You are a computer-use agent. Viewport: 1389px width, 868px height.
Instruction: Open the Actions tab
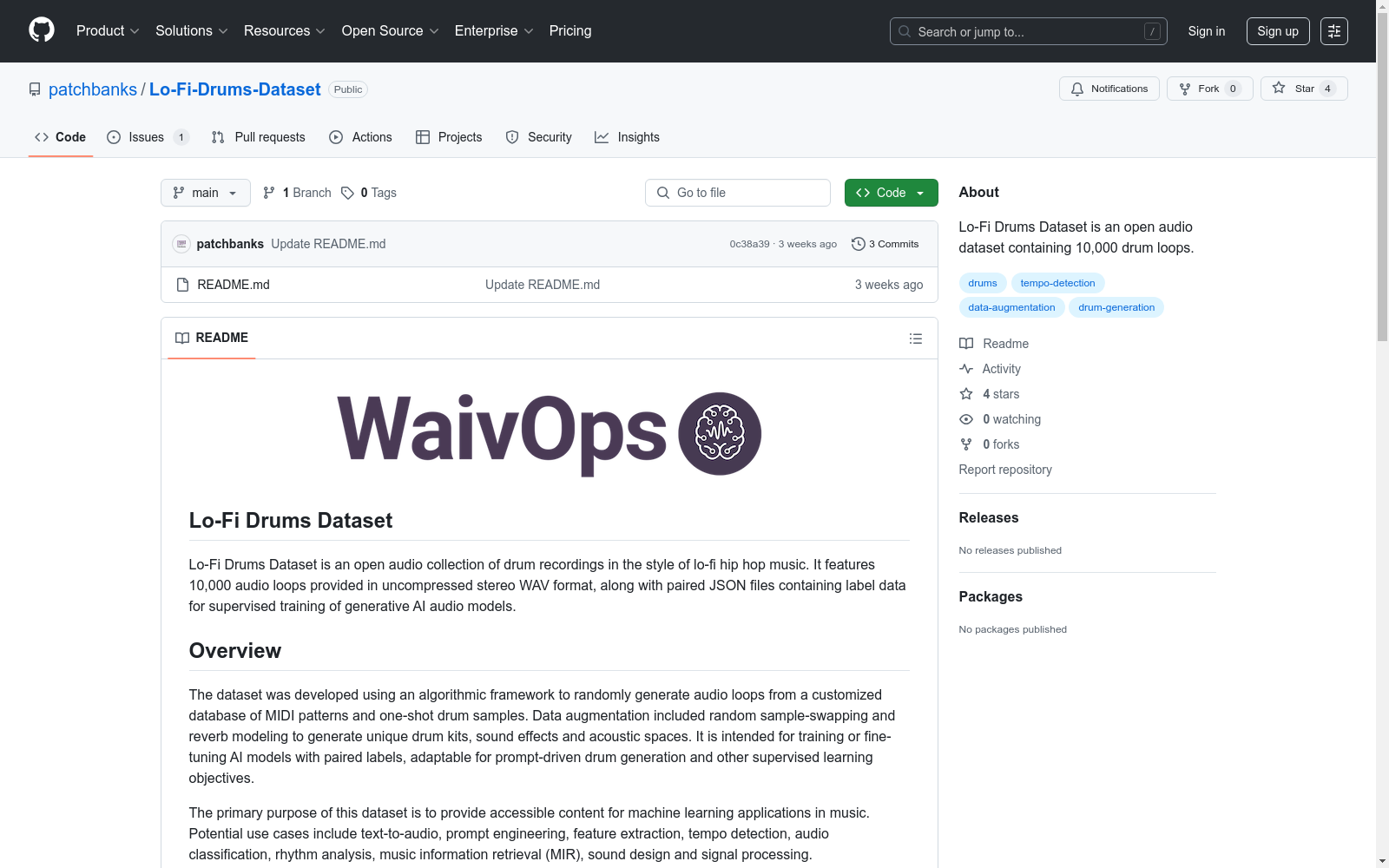coord(361,137)
